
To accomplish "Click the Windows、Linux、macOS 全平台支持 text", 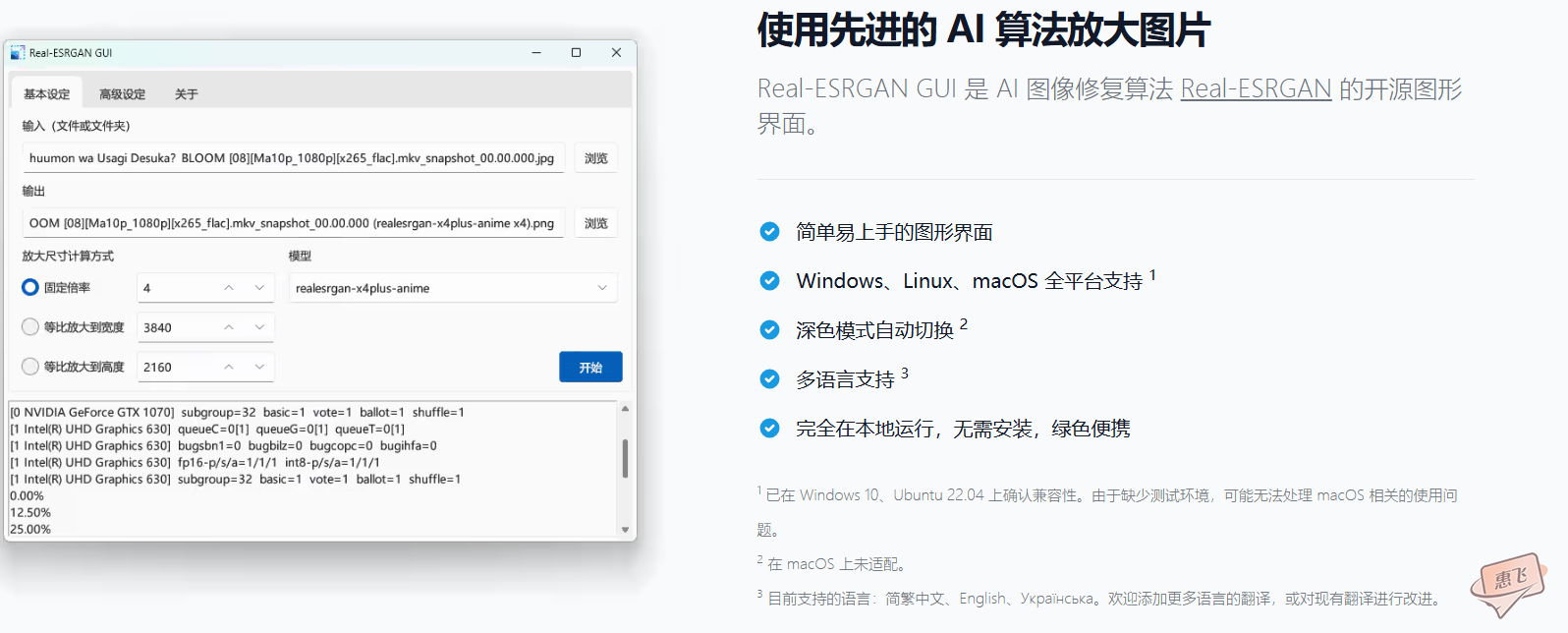I will pos(970,281).
